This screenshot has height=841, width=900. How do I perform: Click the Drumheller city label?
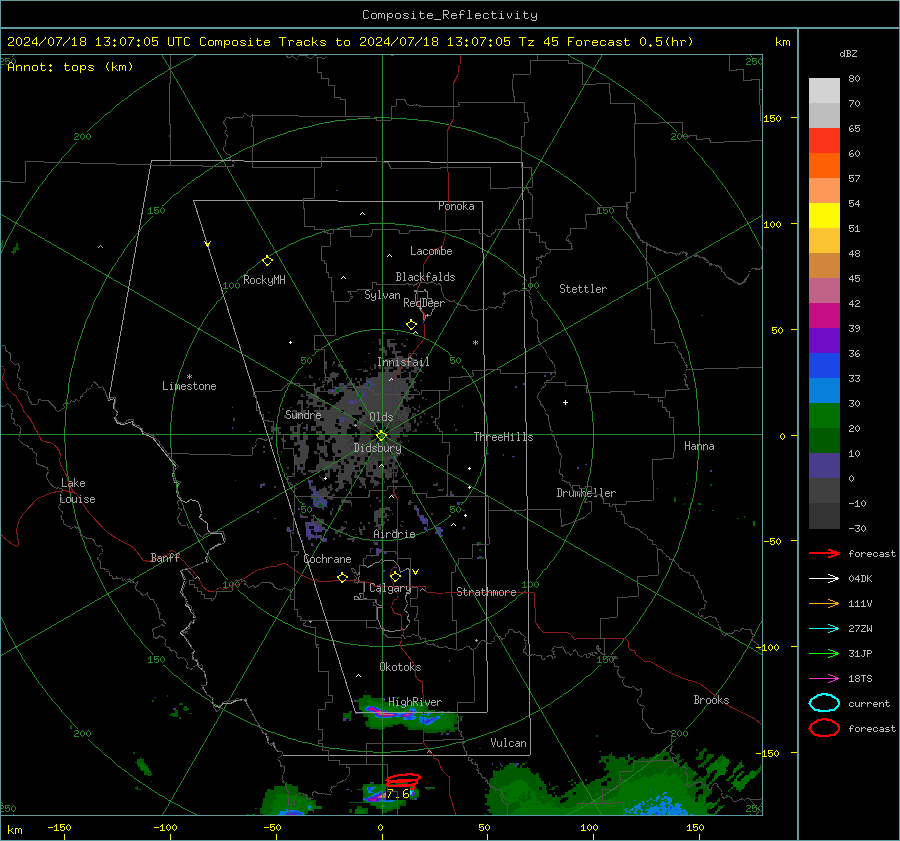pyautogui.click(x=586, y=493)
